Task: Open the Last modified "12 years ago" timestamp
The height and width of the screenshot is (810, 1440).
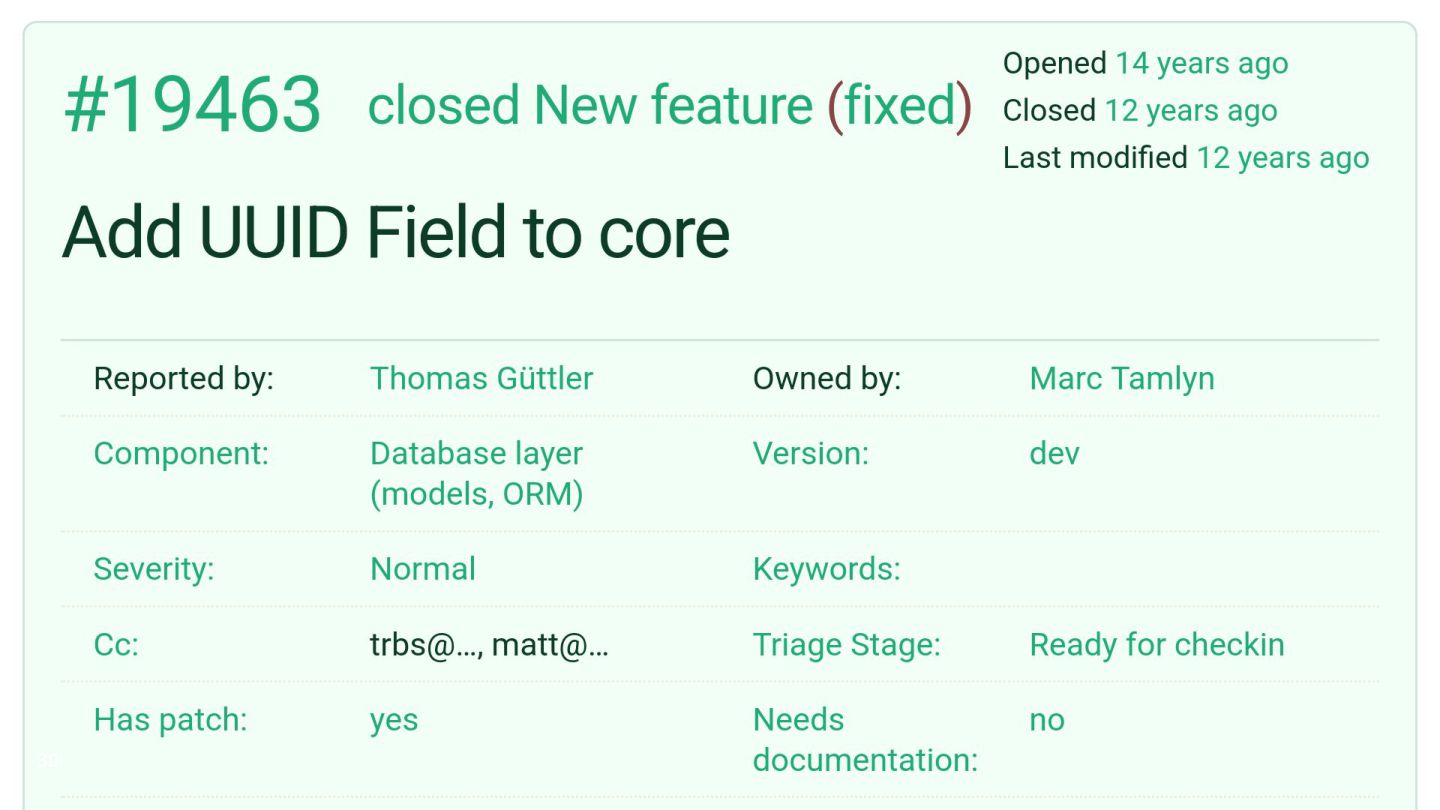Action: 1283,157
